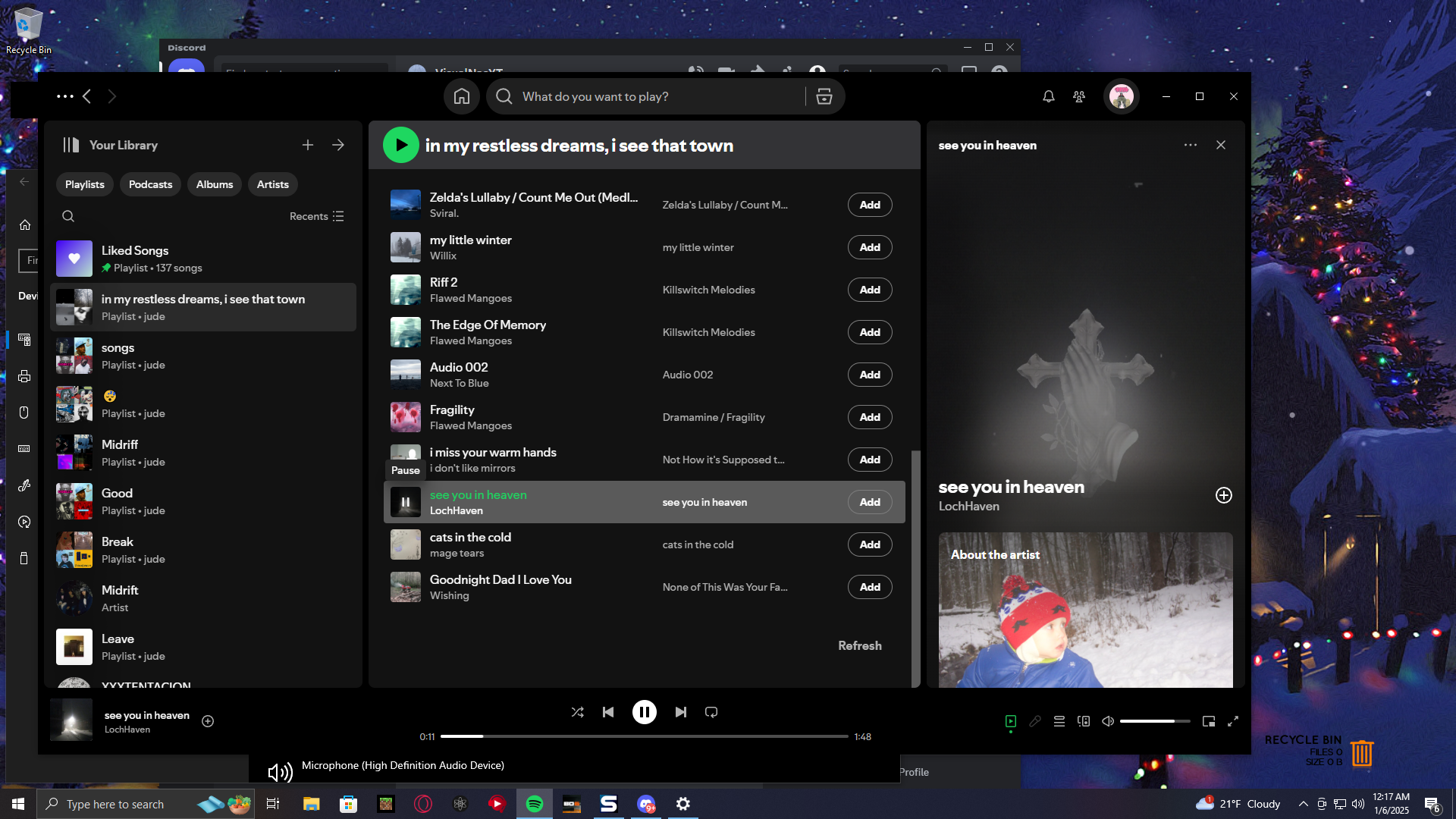Open Connect to a device icon
The width and height of the screenshot is (1456, 819).
[1084, 721]
